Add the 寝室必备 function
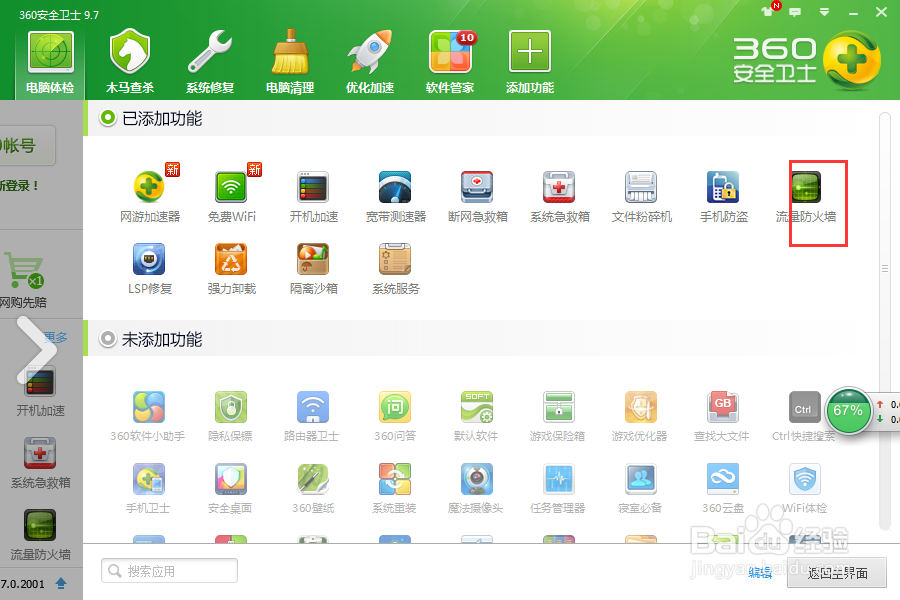This screenshot has width=900, height=600. 641,488
